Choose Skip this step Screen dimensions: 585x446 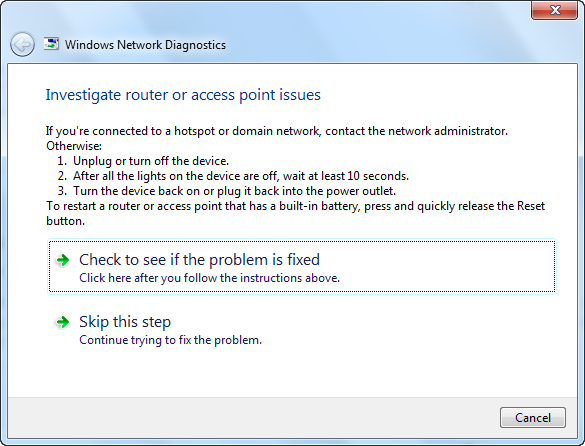[x=170, y=330]
